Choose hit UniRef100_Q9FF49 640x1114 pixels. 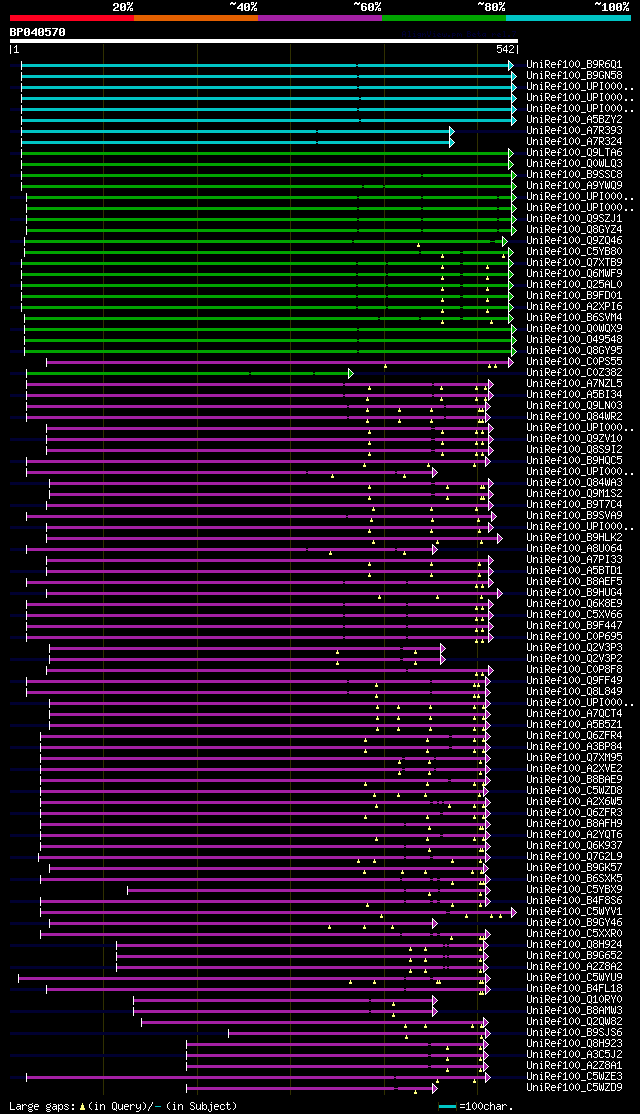tap(575, 681)
